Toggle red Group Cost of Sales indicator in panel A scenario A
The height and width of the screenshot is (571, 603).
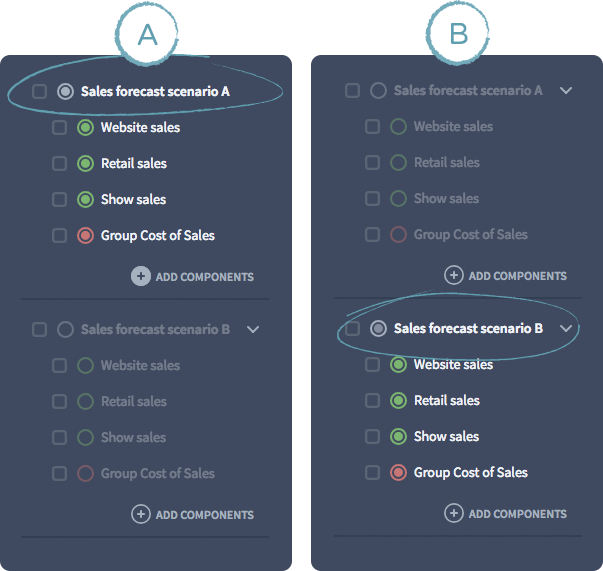click(85, 236)
